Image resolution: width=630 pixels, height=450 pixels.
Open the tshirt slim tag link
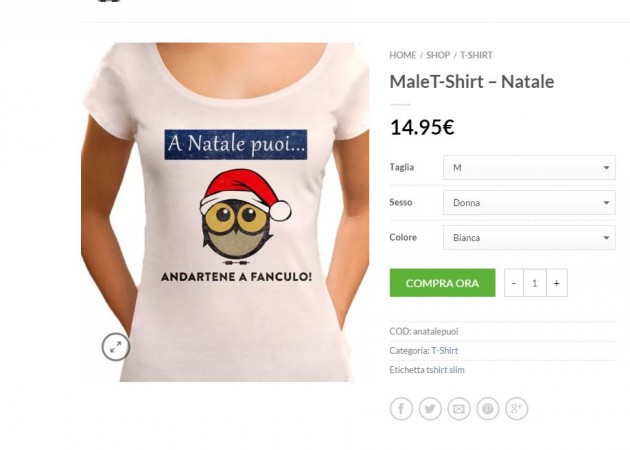[445, 370]
